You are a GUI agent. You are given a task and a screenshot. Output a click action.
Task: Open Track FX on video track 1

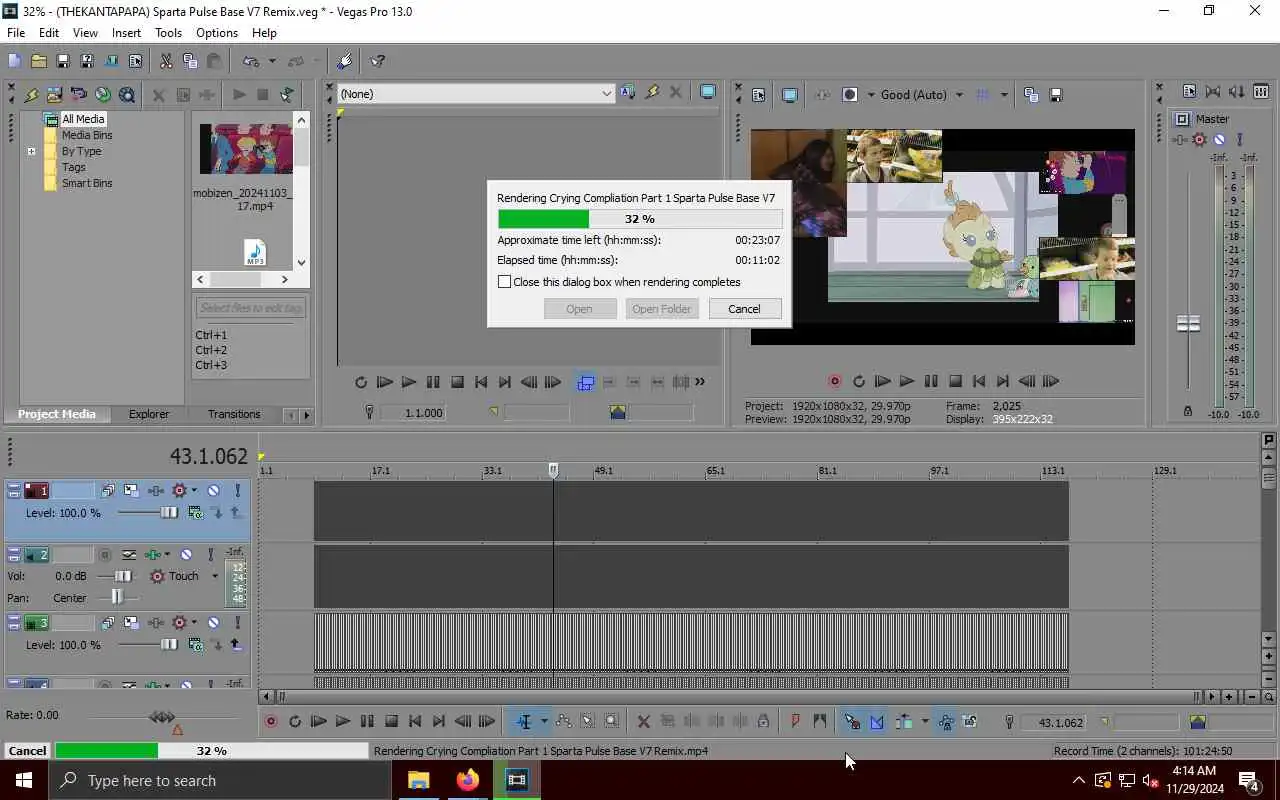pyautogui.click(x=155, y=490)
